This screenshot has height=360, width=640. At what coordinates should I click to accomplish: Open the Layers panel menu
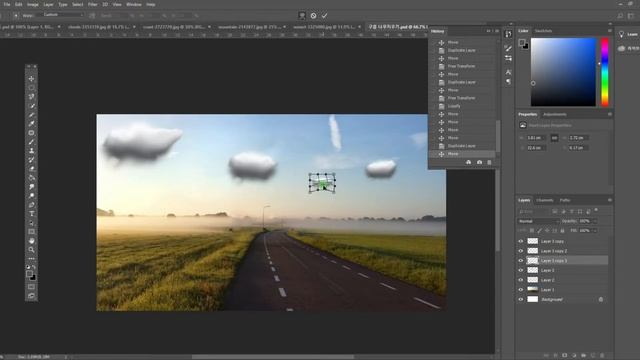click(610, 200)
